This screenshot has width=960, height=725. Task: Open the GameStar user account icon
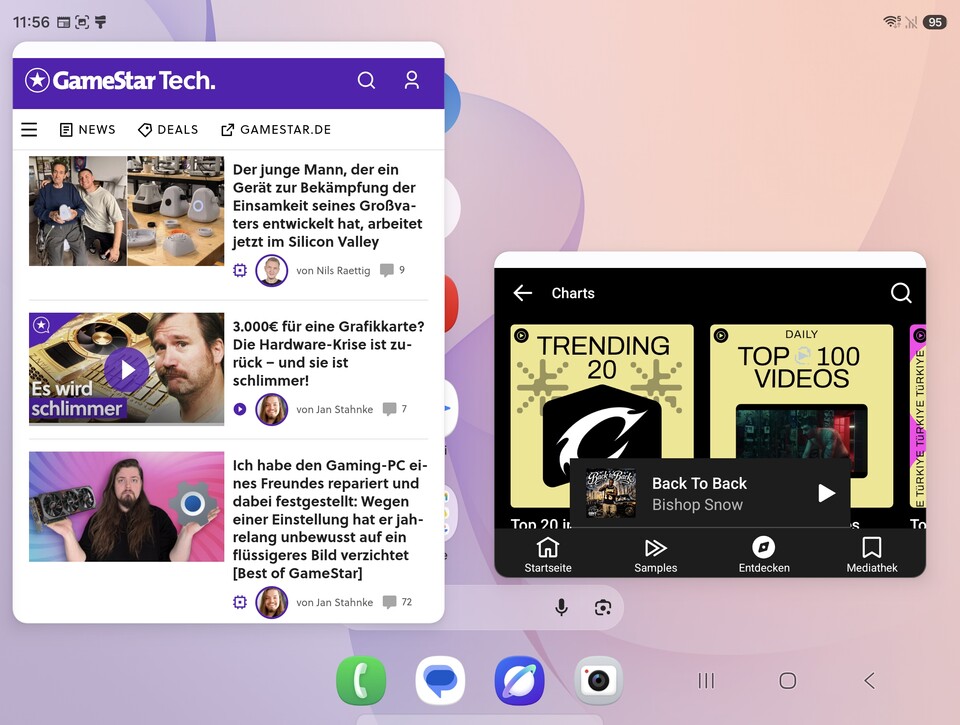(412, 80)
